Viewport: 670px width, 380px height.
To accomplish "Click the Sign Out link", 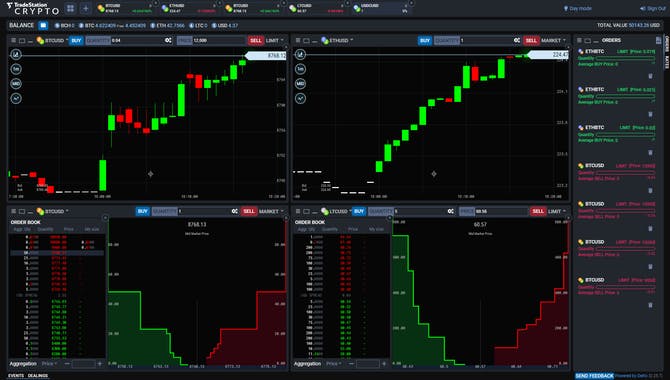I will 652,8.
